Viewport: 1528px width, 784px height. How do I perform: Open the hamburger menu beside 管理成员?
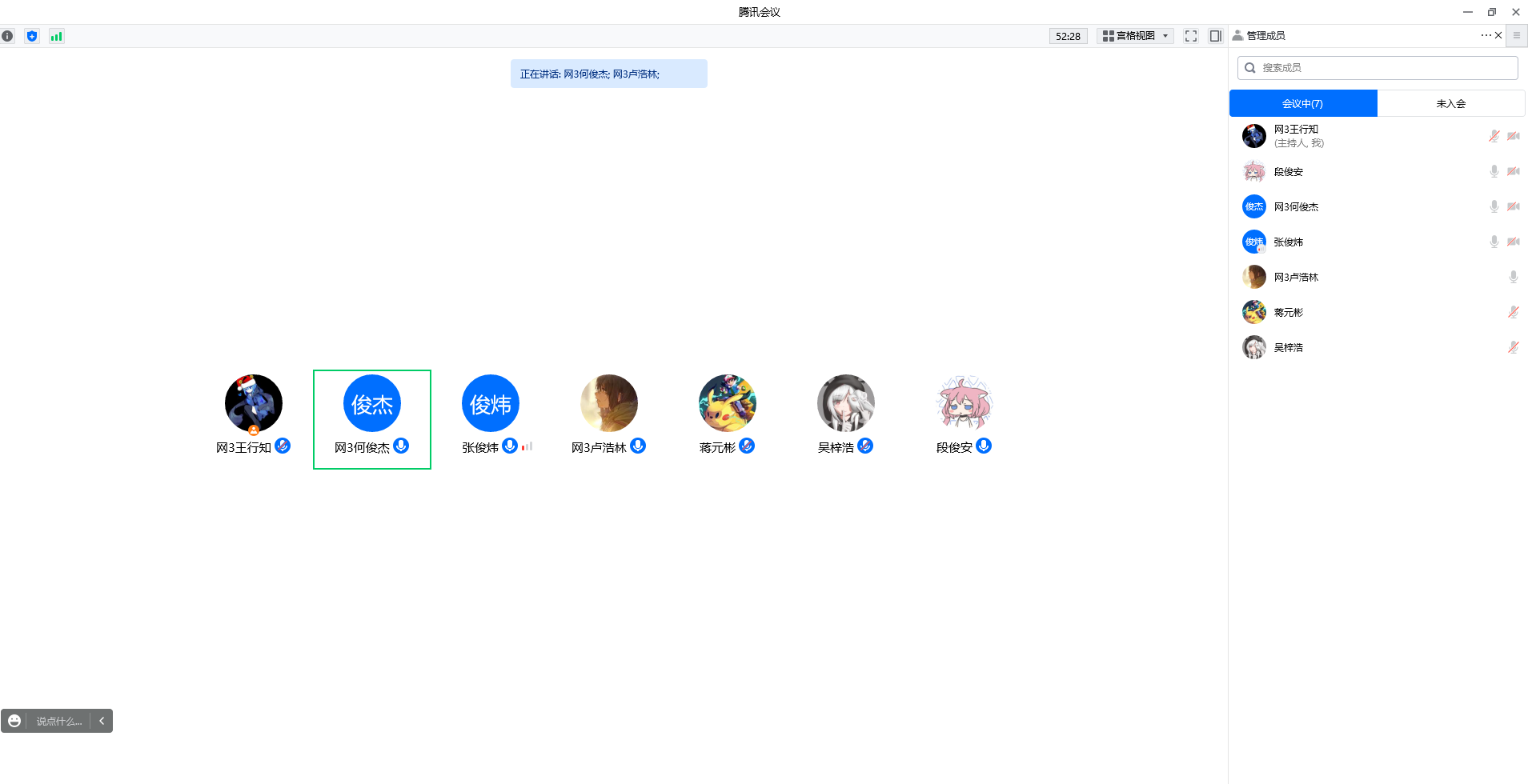1517,35
